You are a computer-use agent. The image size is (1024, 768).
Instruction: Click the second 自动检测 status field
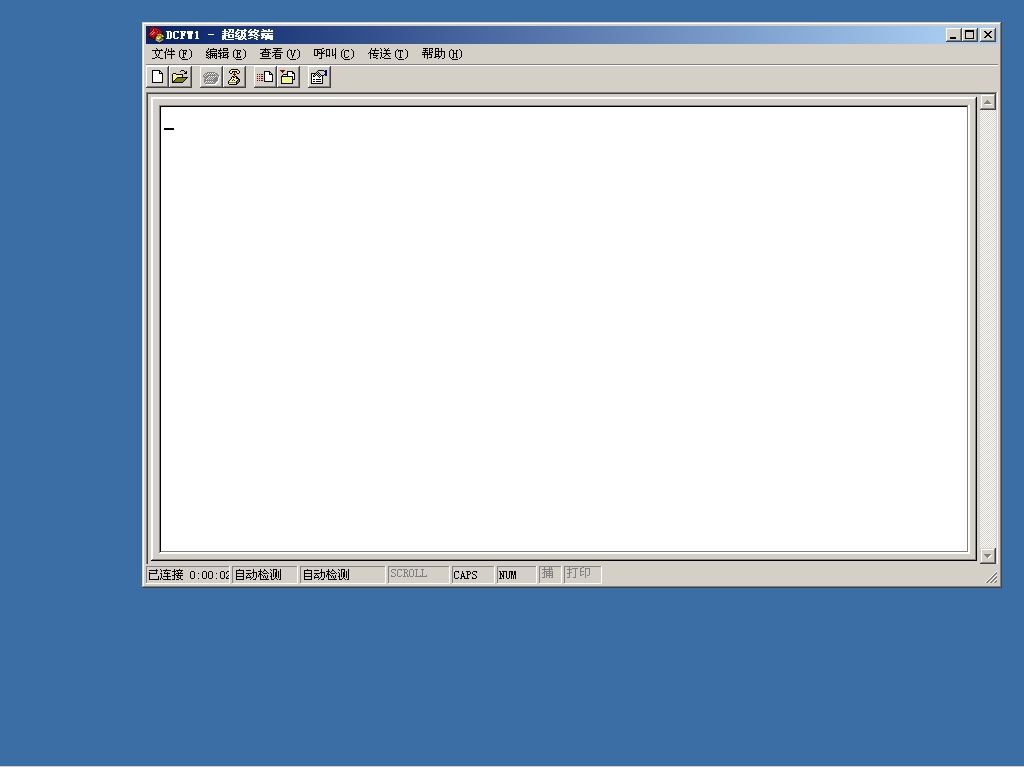(x=342, y=575)
